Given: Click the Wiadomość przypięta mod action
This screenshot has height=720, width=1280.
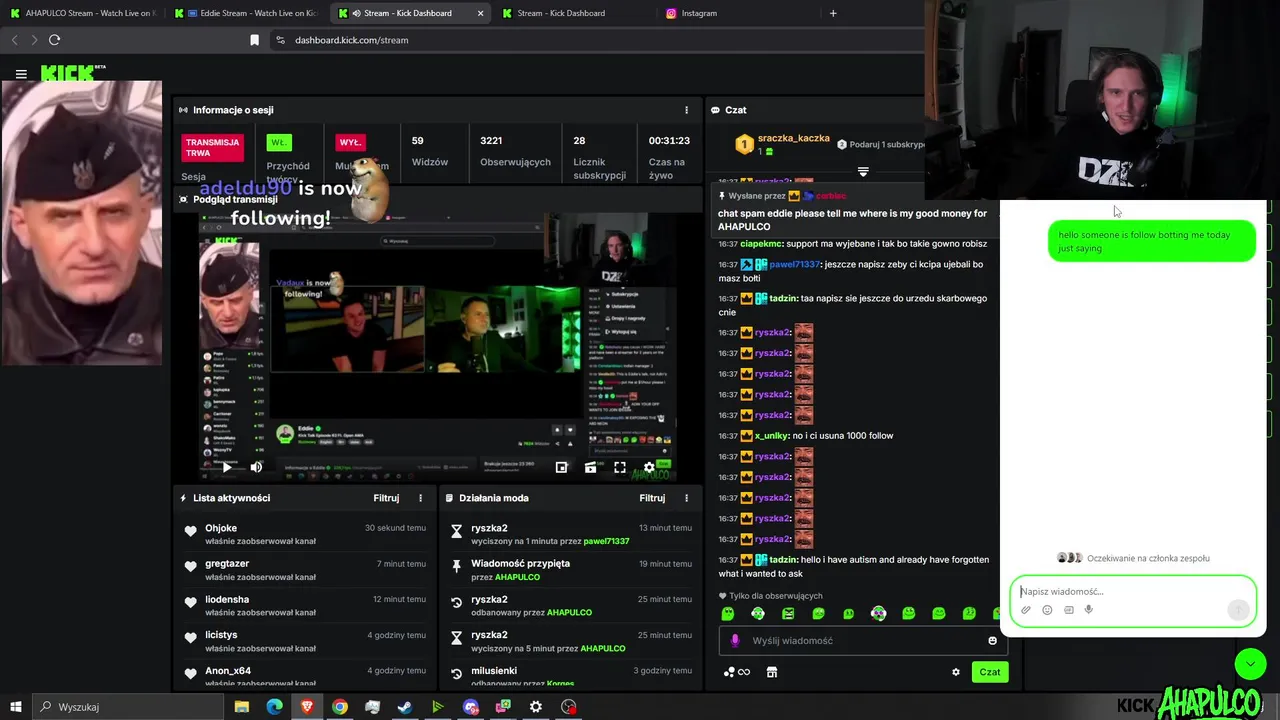Looking at the screenshot, I should point(521,564).
